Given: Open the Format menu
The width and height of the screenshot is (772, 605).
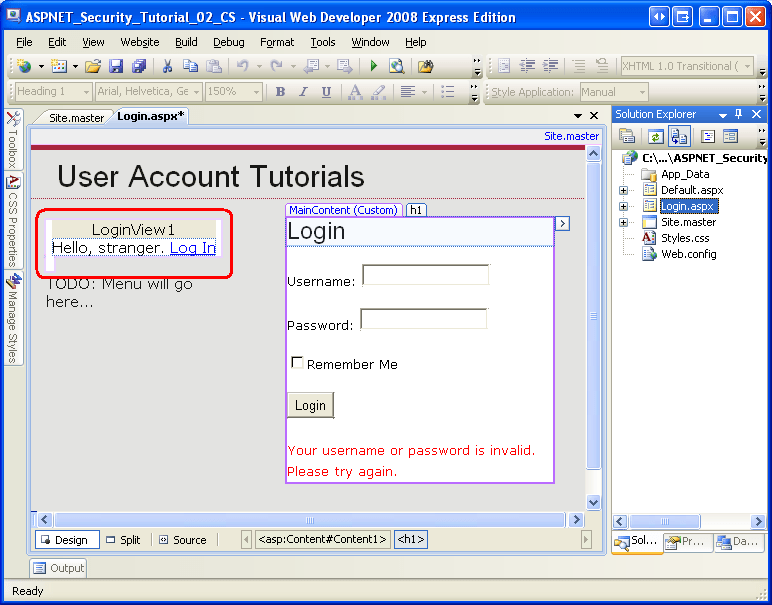Looking at the screenshot, I should tap(277, 42).
